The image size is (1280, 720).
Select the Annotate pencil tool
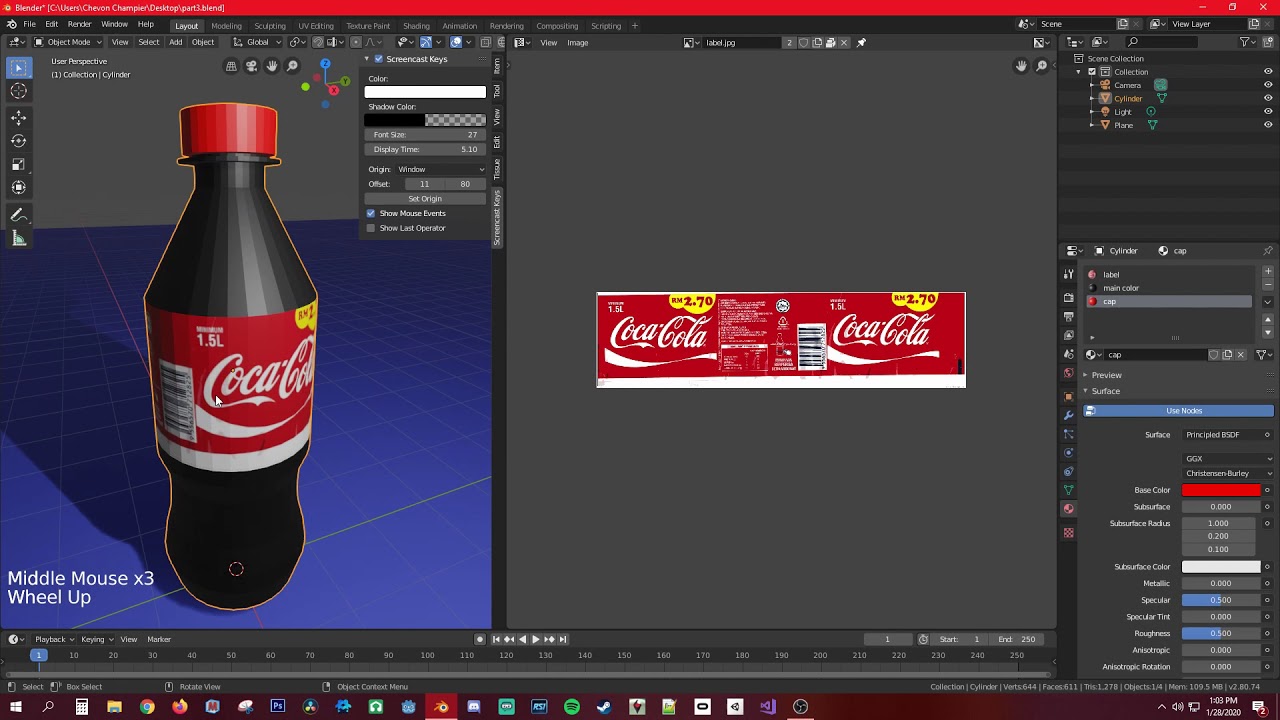(x=18, y=215)
